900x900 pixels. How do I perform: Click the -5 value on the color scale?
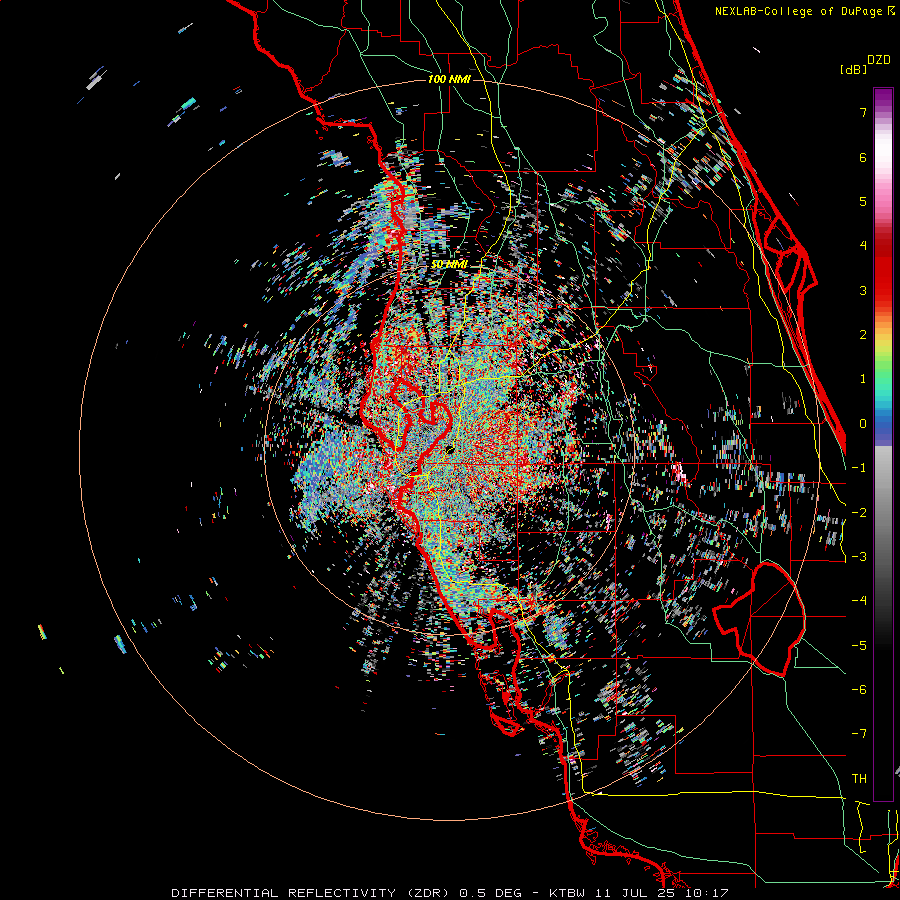click(x=859, y=646)
